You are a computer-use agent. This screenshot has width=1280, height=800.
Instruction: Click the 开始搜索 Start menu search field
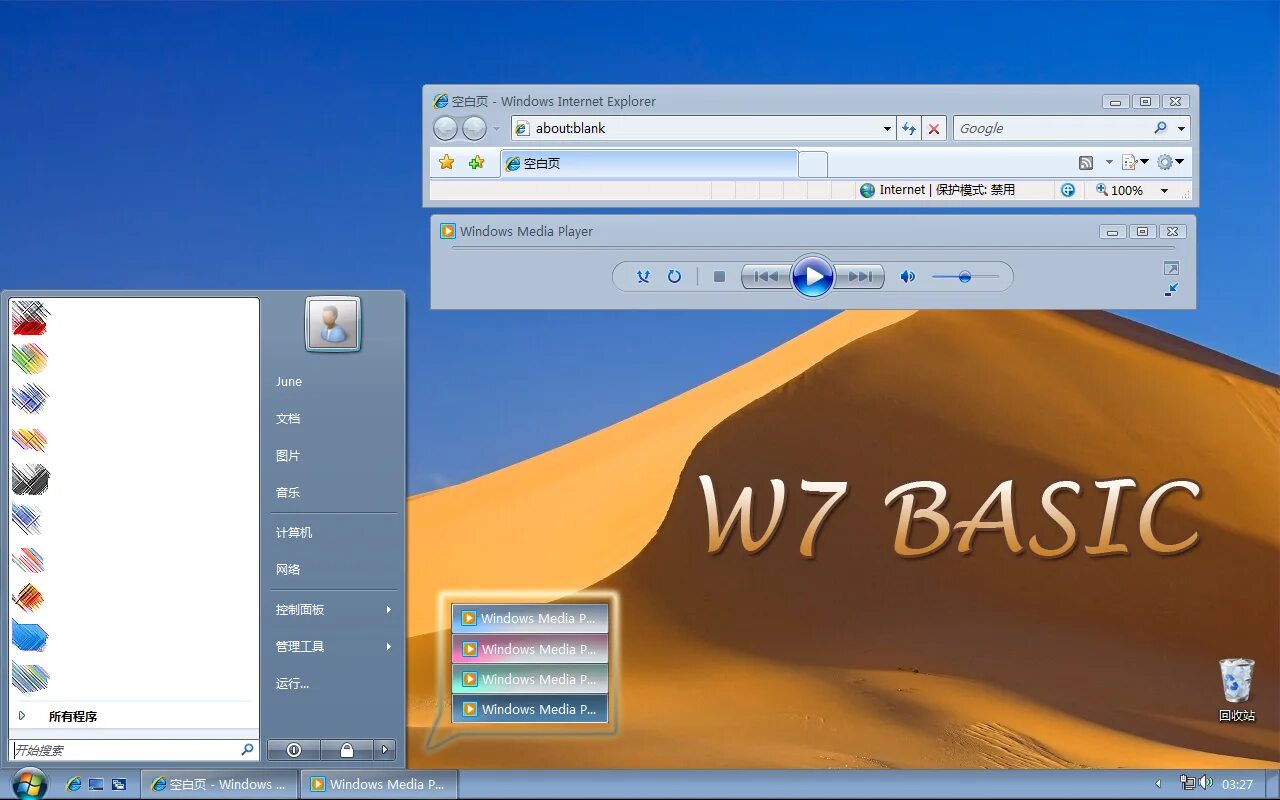[x=133, y=749]
